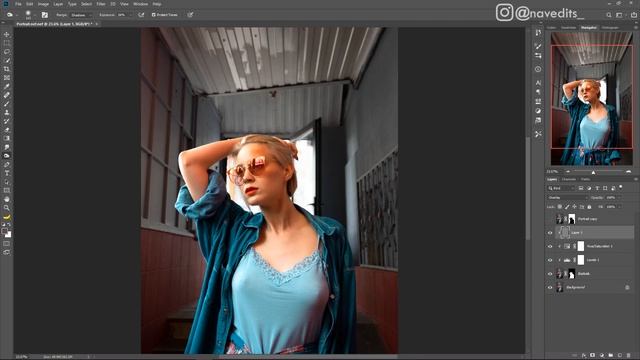The height and width of the screenshot is (360, 640).
Task: Open the History panel icon in side strip
Action: pyautogui.click(x=538, y=33)
